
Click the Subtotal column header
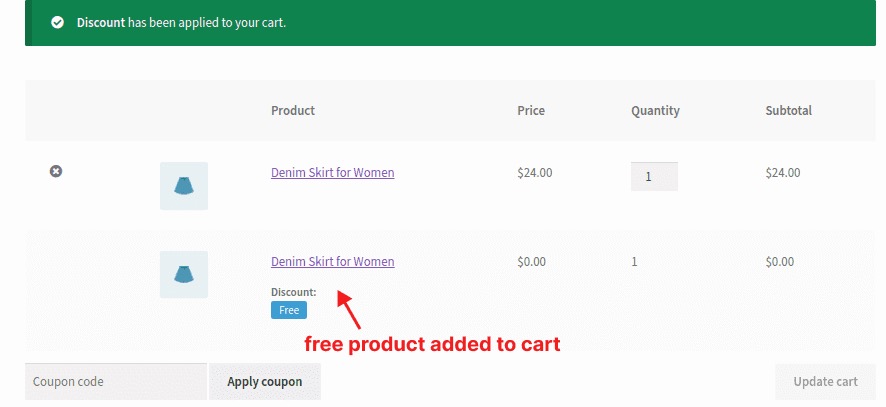tap(788, 110)
